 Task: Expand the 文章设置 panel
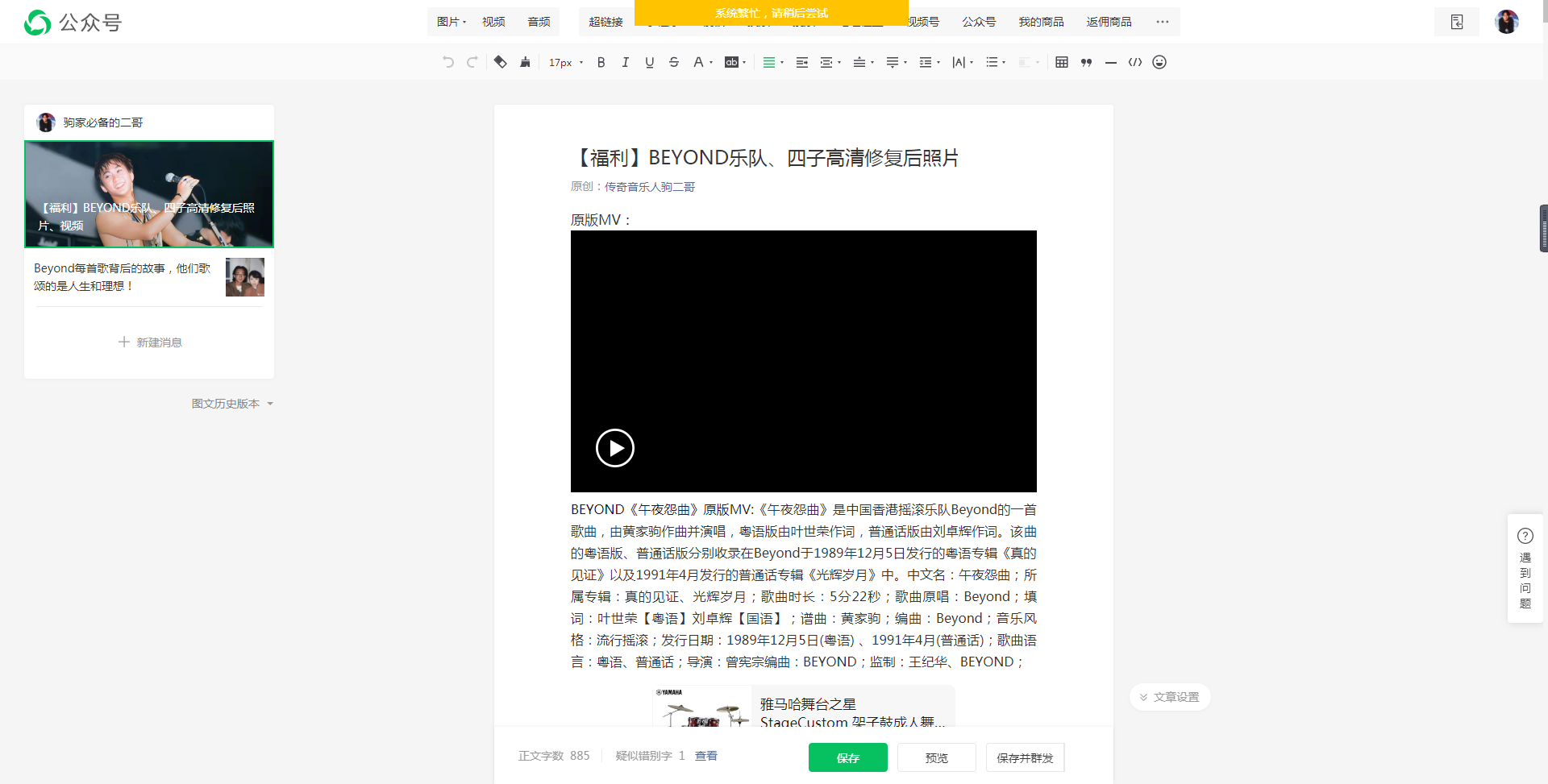(x=1170, y=697)
